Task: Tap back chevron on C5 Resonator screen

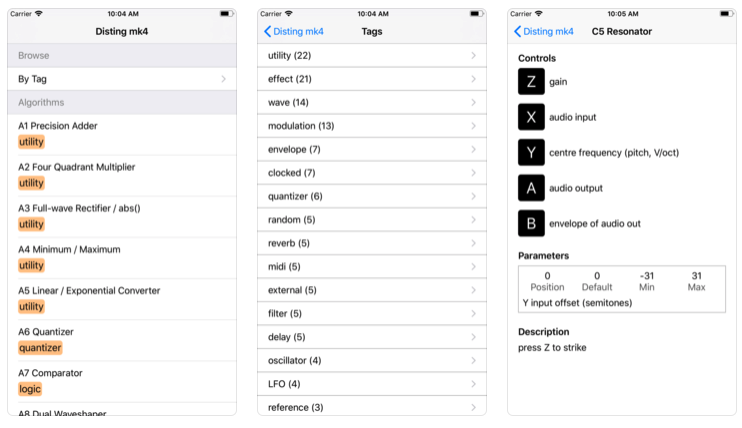Action: tap(517, 31)
